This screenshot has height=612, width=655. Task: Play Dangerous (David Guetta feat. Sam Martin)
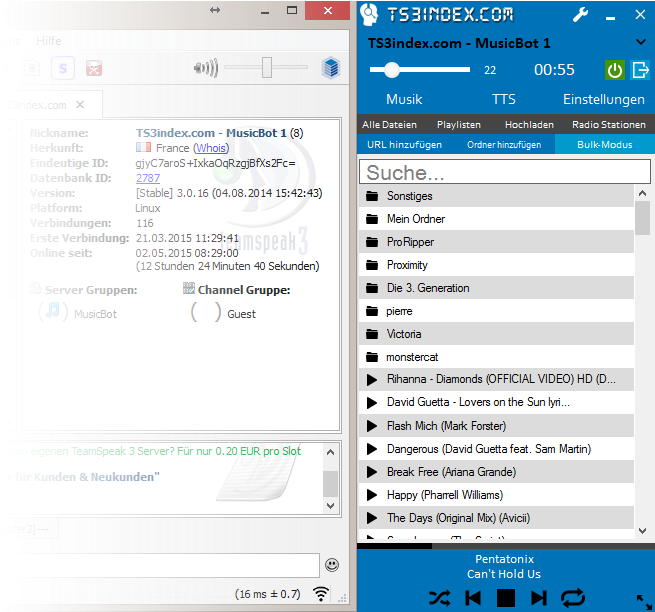(x=371, y=449)
